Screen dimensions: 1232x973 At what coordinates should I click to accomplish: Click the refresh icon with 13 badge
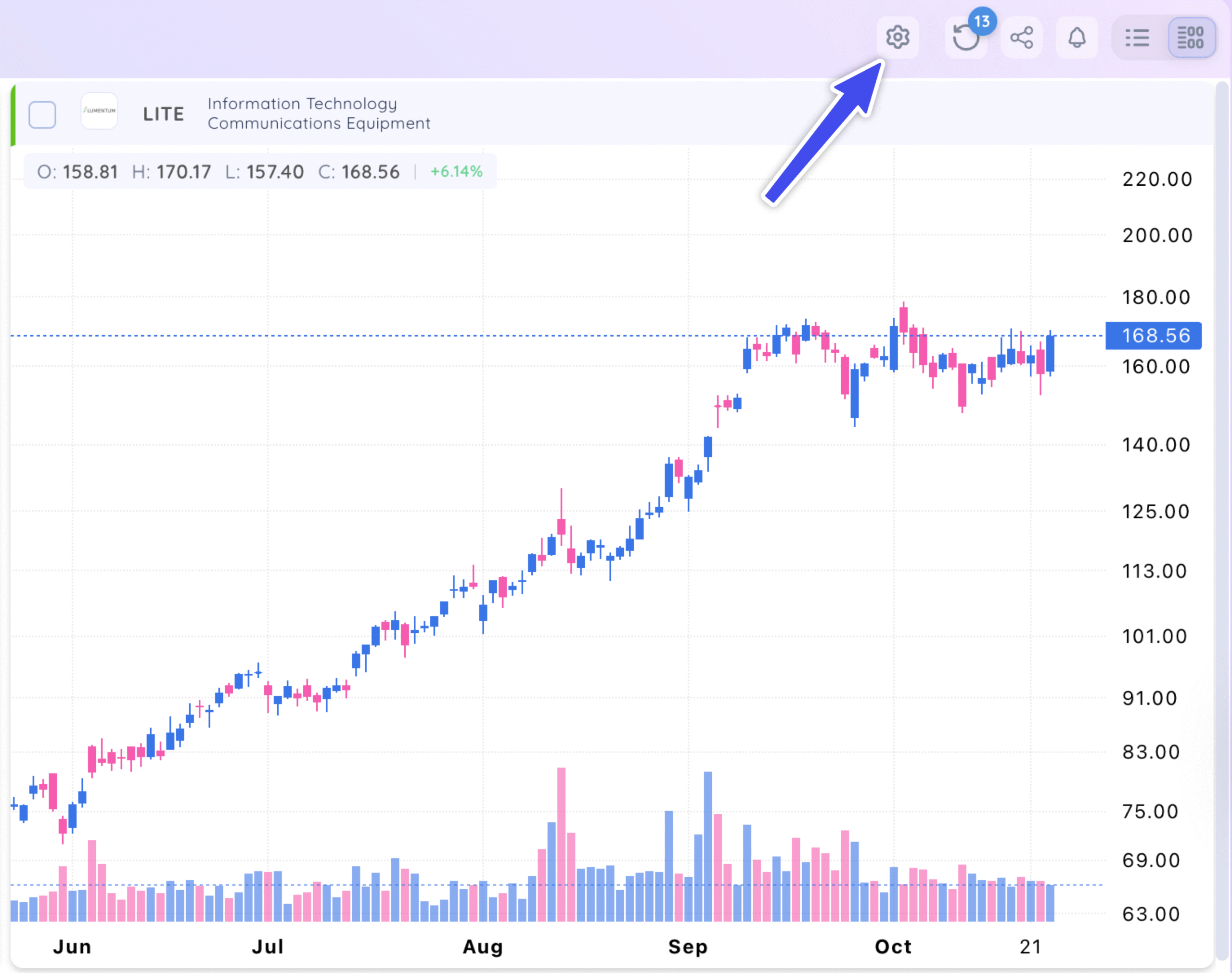[x=965, y=39]
